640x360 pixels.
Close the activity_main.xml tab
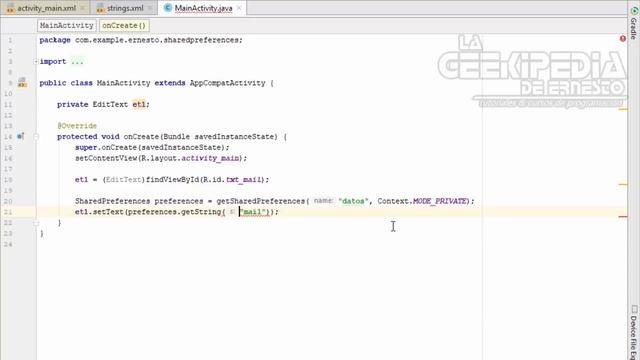(x=83, y=8)
